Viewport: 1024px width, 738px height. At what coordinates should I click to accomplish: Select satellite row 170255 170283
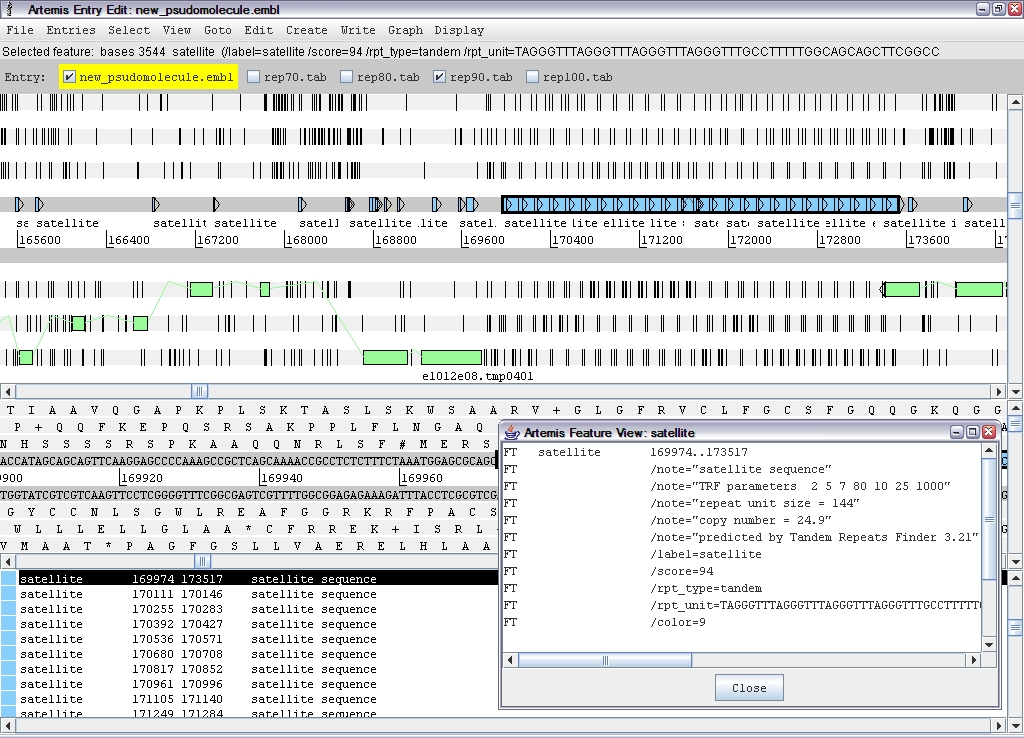(249, 609)
